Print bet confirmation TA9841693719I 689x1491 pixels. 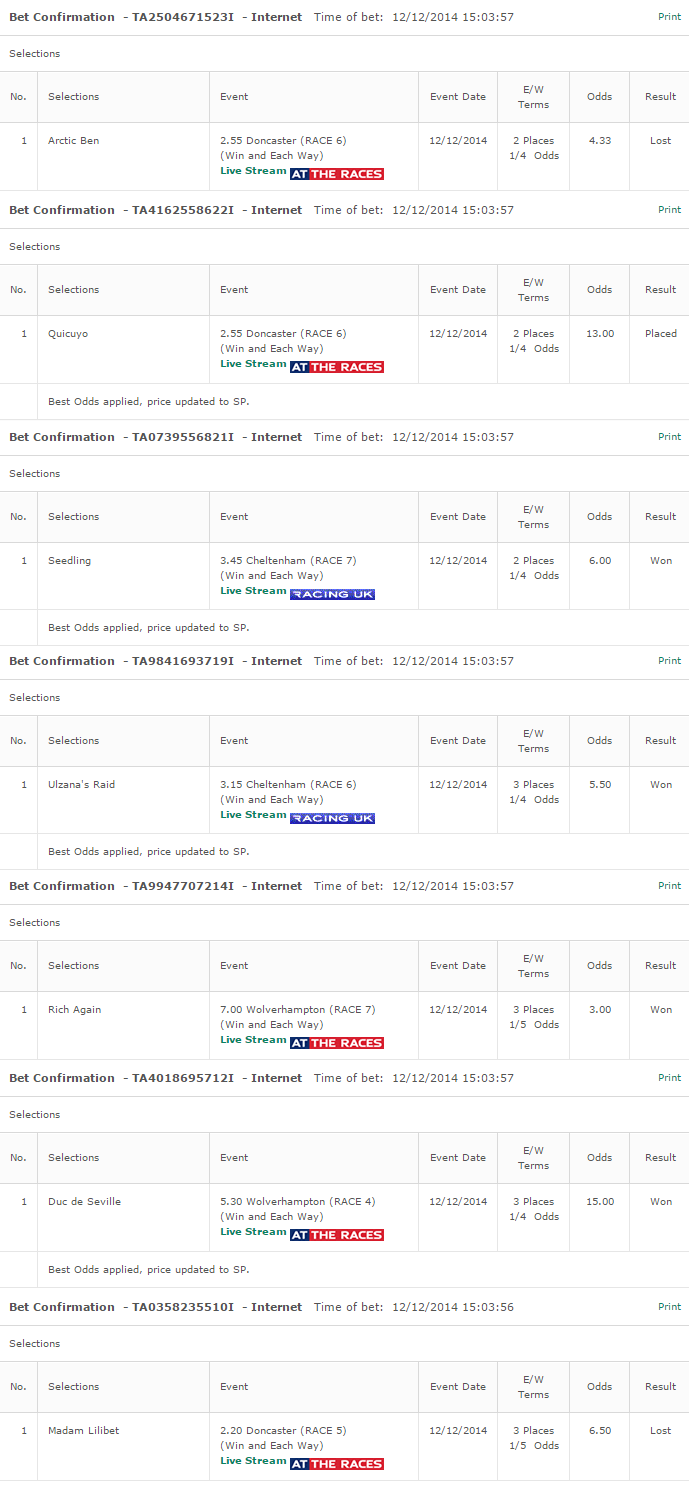(669, 661)
